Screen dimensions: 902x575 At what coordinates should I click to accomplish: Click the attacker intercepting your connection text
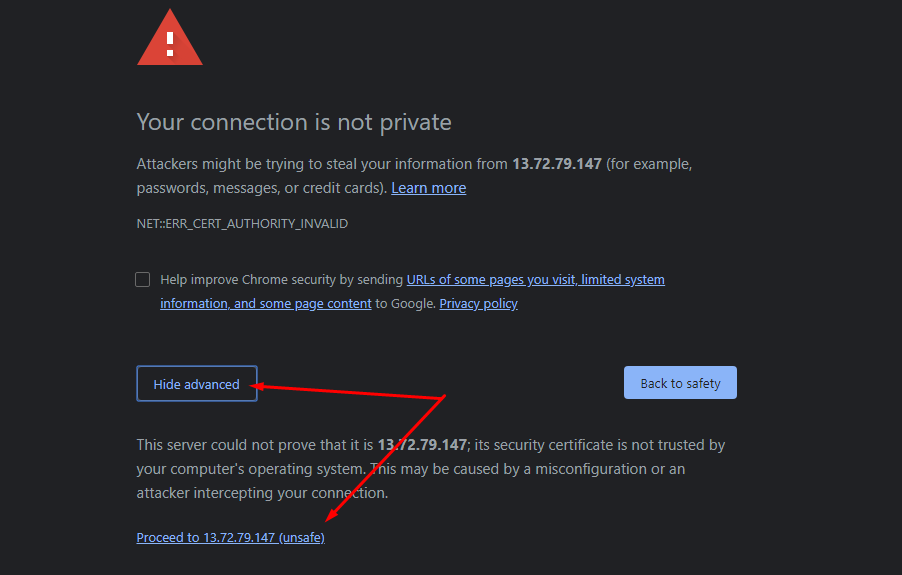262,493
